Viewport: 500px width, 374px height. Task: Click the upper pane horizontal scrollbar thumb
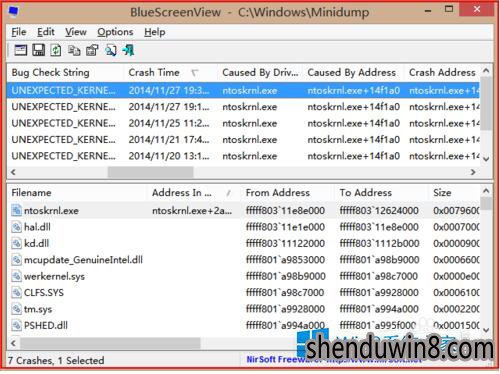coord(151,172)
